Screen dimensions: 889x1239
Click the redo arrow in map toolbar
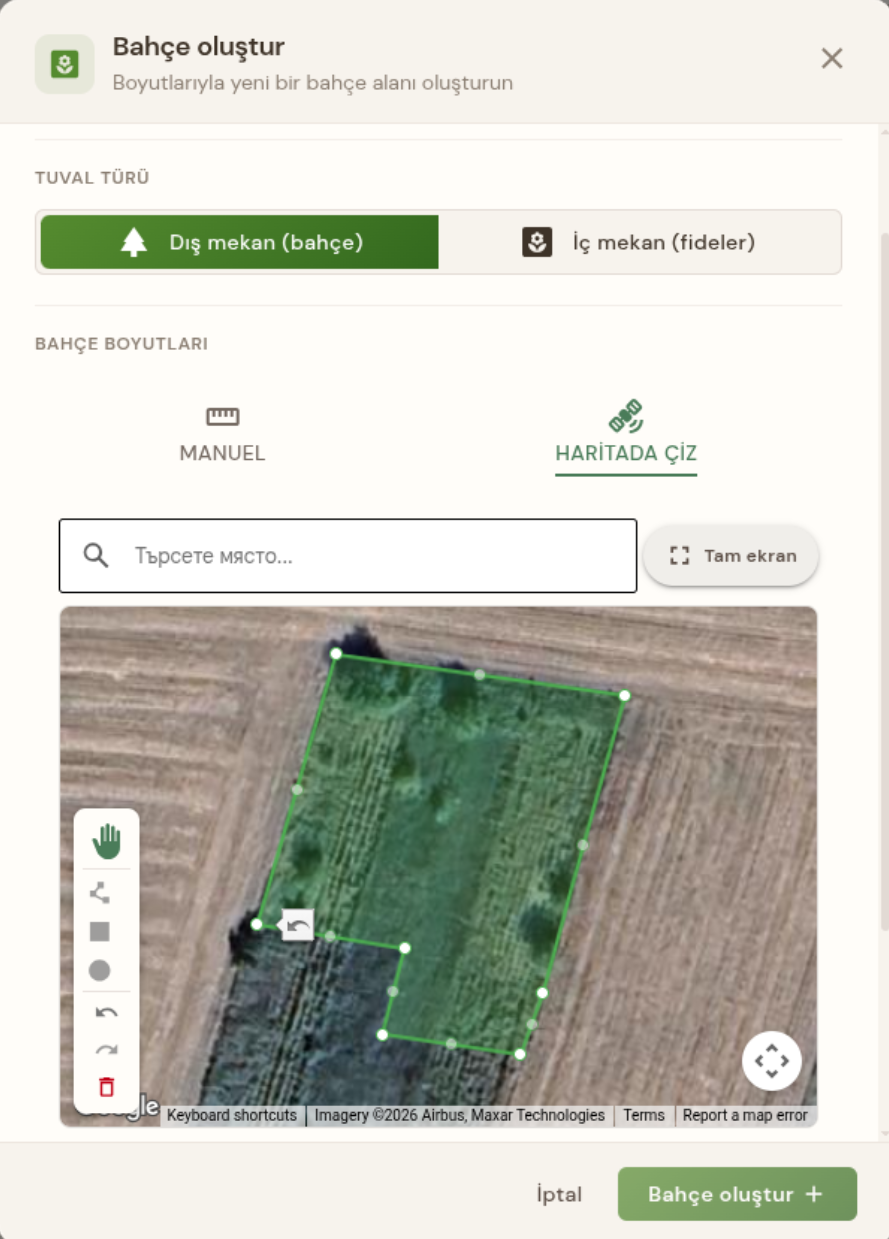click(106, 1049)
